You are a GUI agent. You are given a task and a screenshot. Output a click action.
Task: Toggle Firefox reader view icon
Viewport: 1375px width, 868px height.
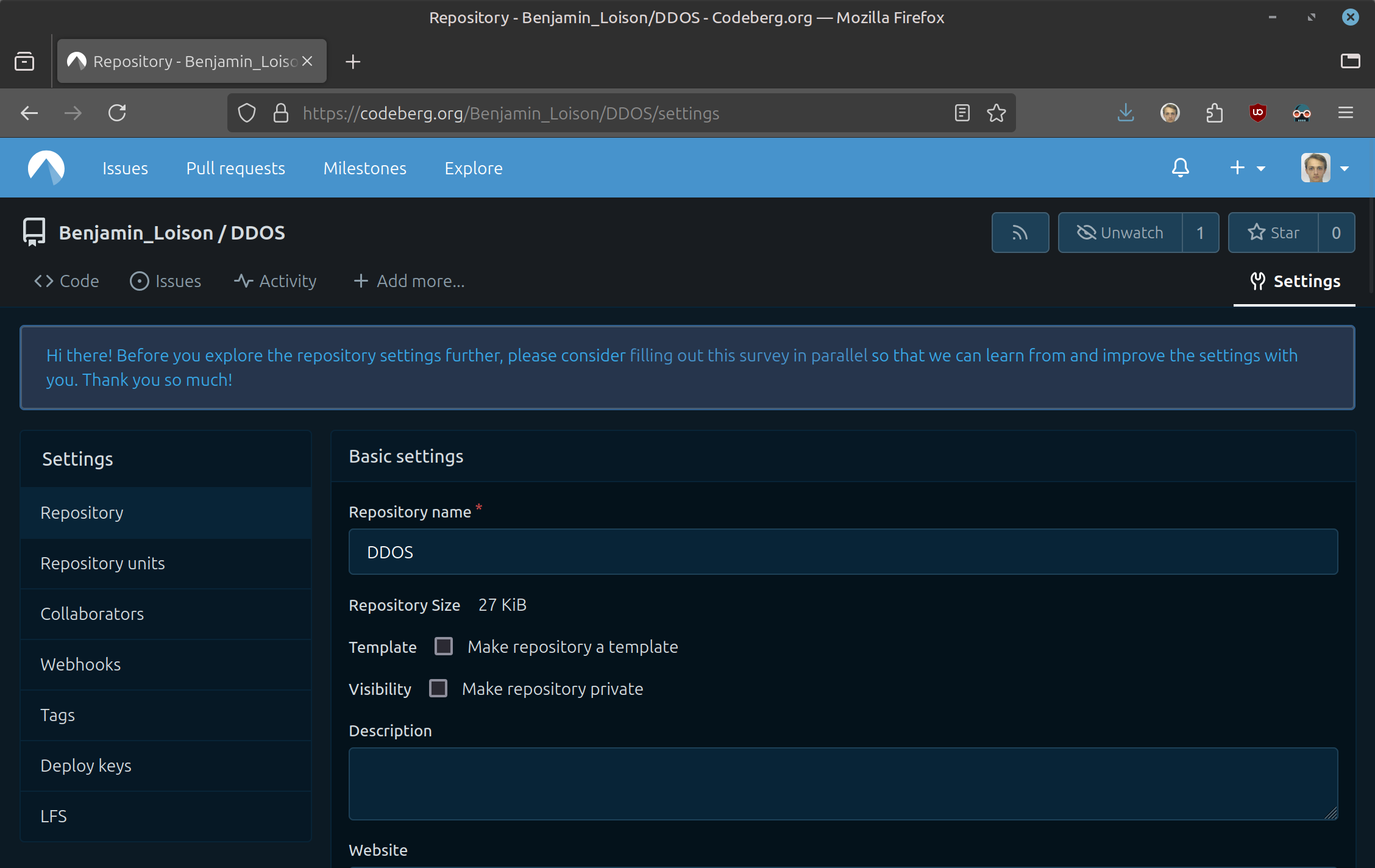tap(962, 113)
